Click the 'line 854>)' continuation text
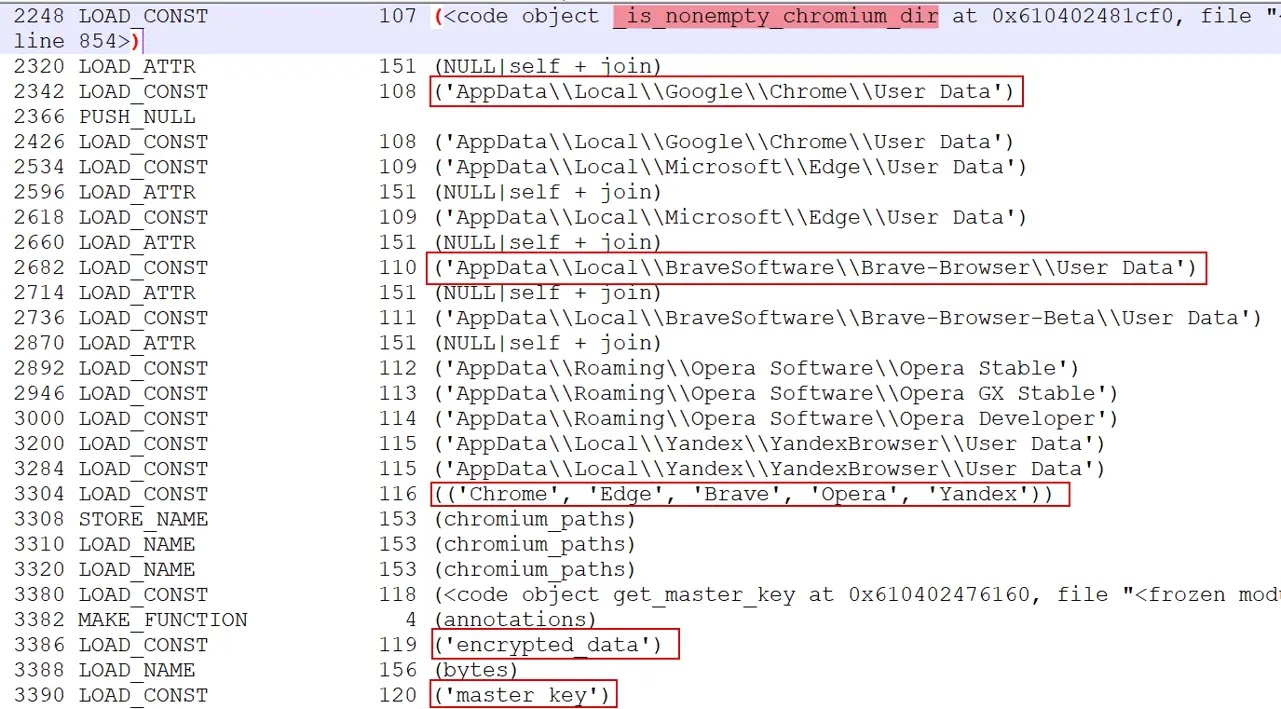 [78, 41]
